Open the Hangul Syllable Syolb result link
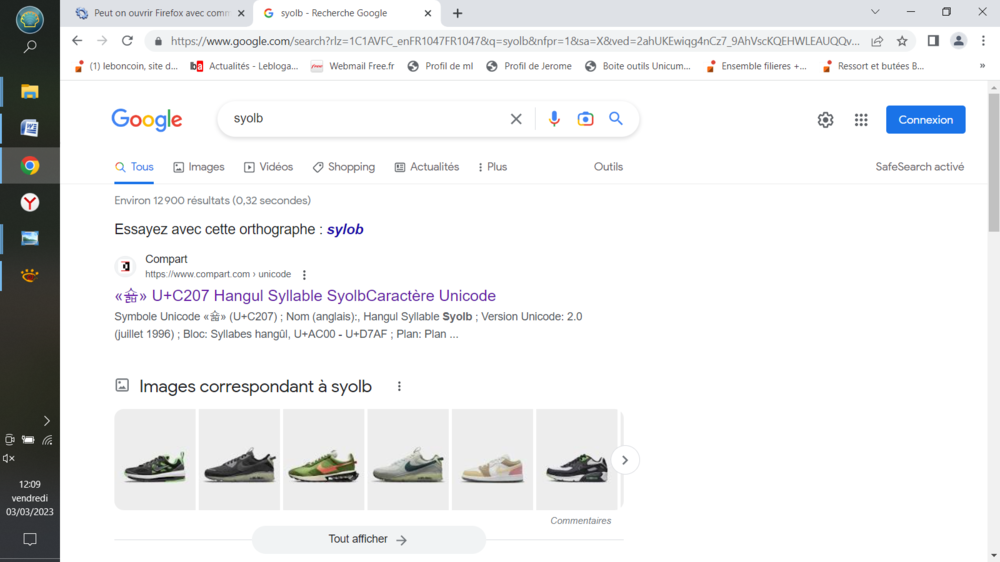Screen dimensions: 1000x562 coord(305,296)
